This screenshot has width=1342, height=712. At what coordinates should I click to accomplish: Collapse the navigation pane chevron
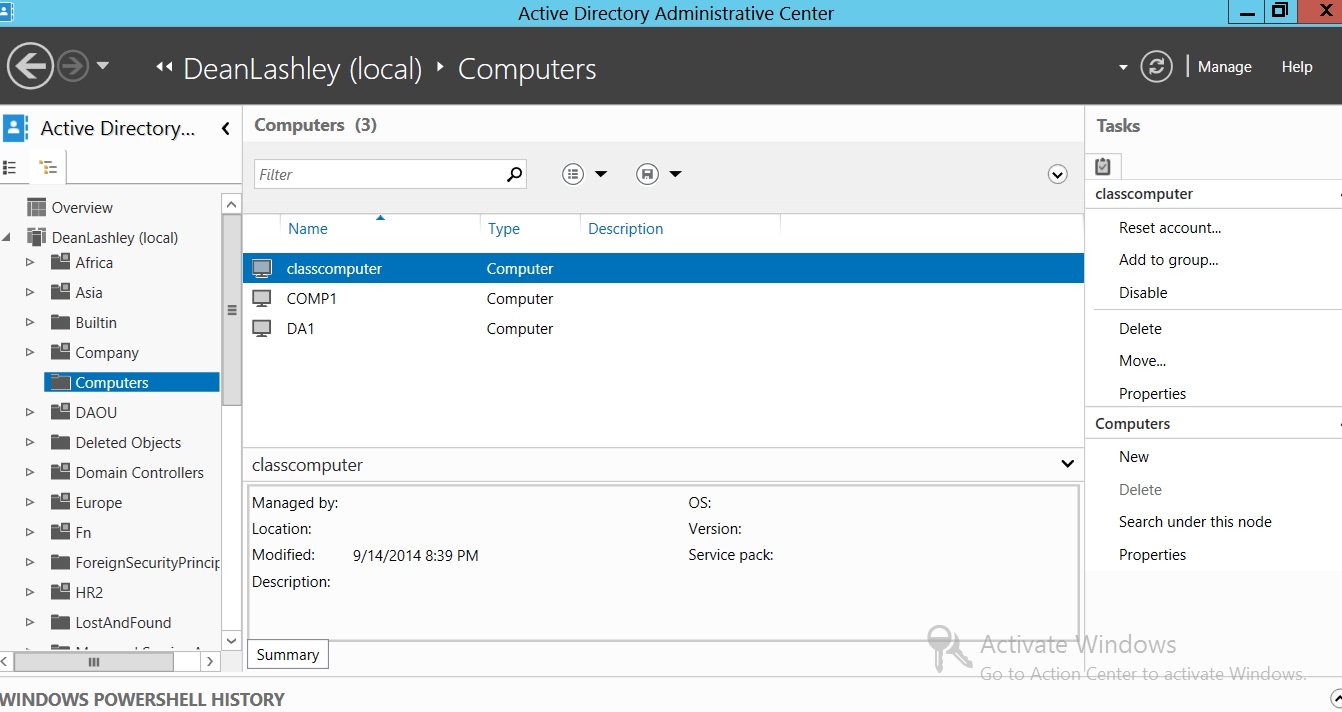point(226,128)
